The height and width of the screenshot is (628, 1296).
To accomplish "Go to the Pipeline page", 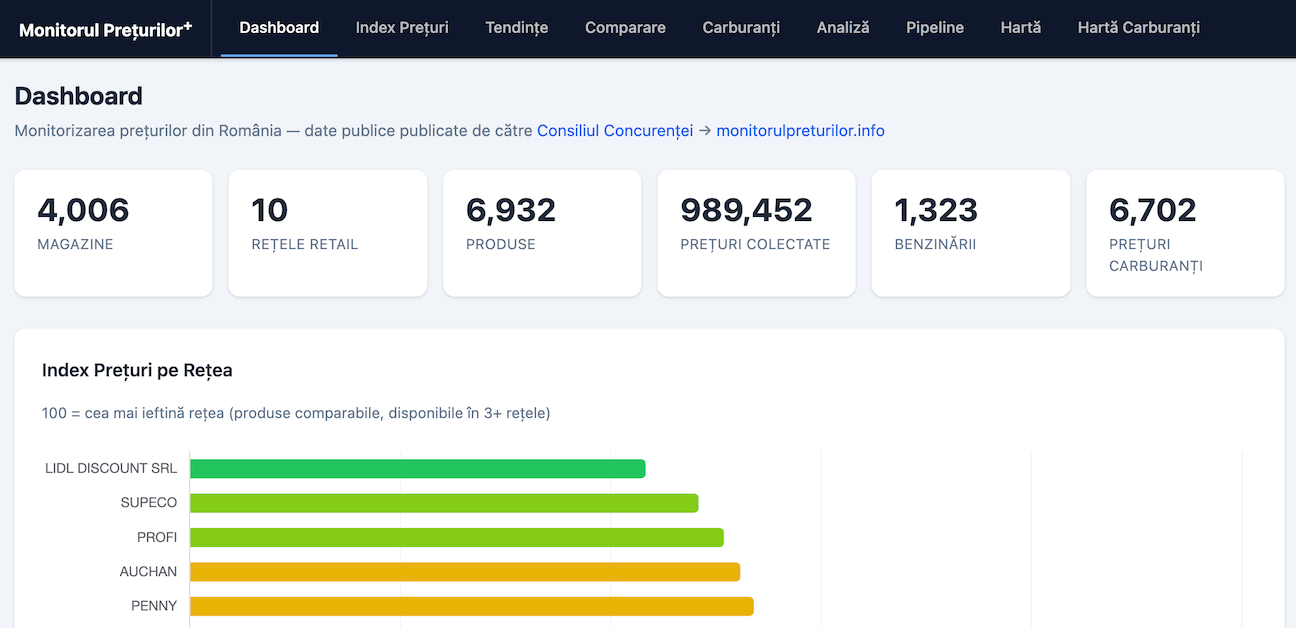I will pyautogui.click(x=934, y=28).
